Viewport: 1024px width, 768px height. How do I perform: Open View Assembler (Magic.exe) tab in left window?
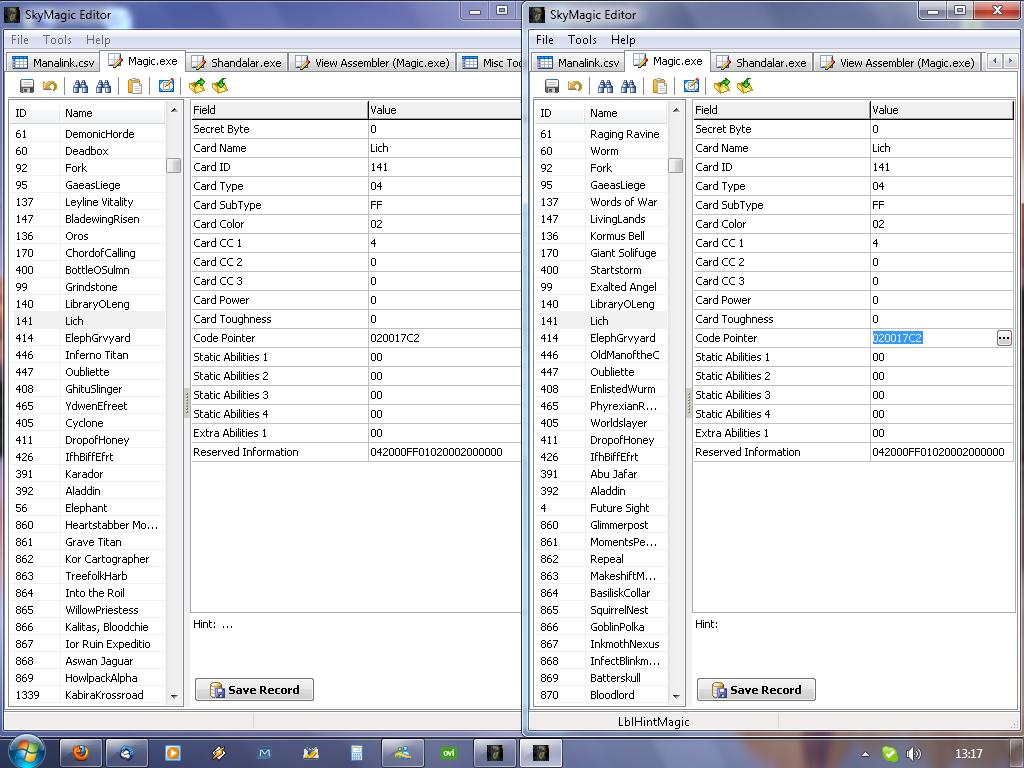pos(371,62)
